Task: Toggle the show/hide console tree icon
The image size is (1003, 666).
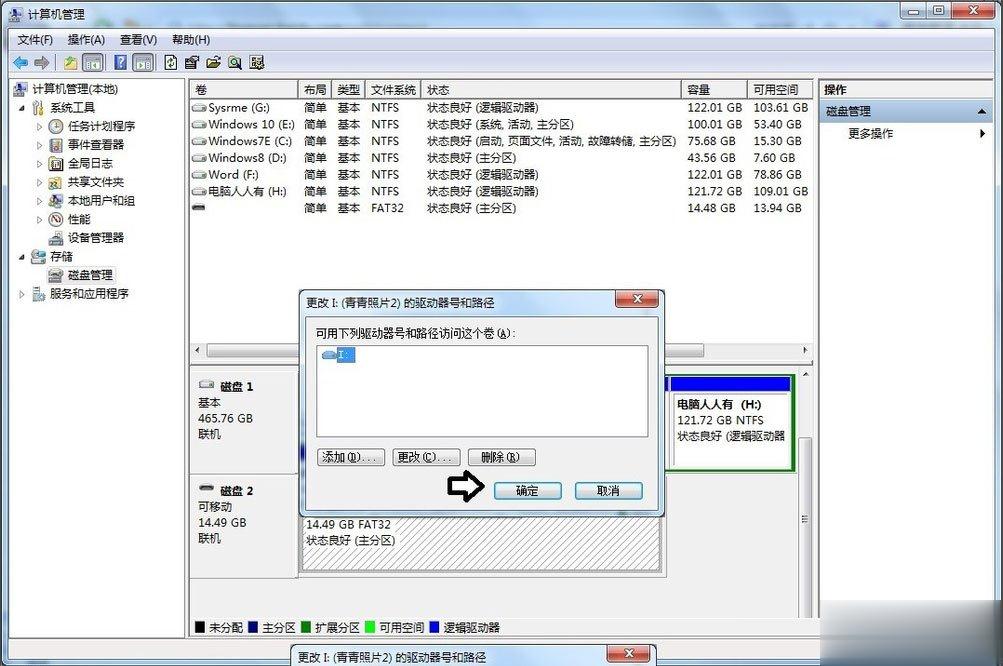Action: coord(93,62)
